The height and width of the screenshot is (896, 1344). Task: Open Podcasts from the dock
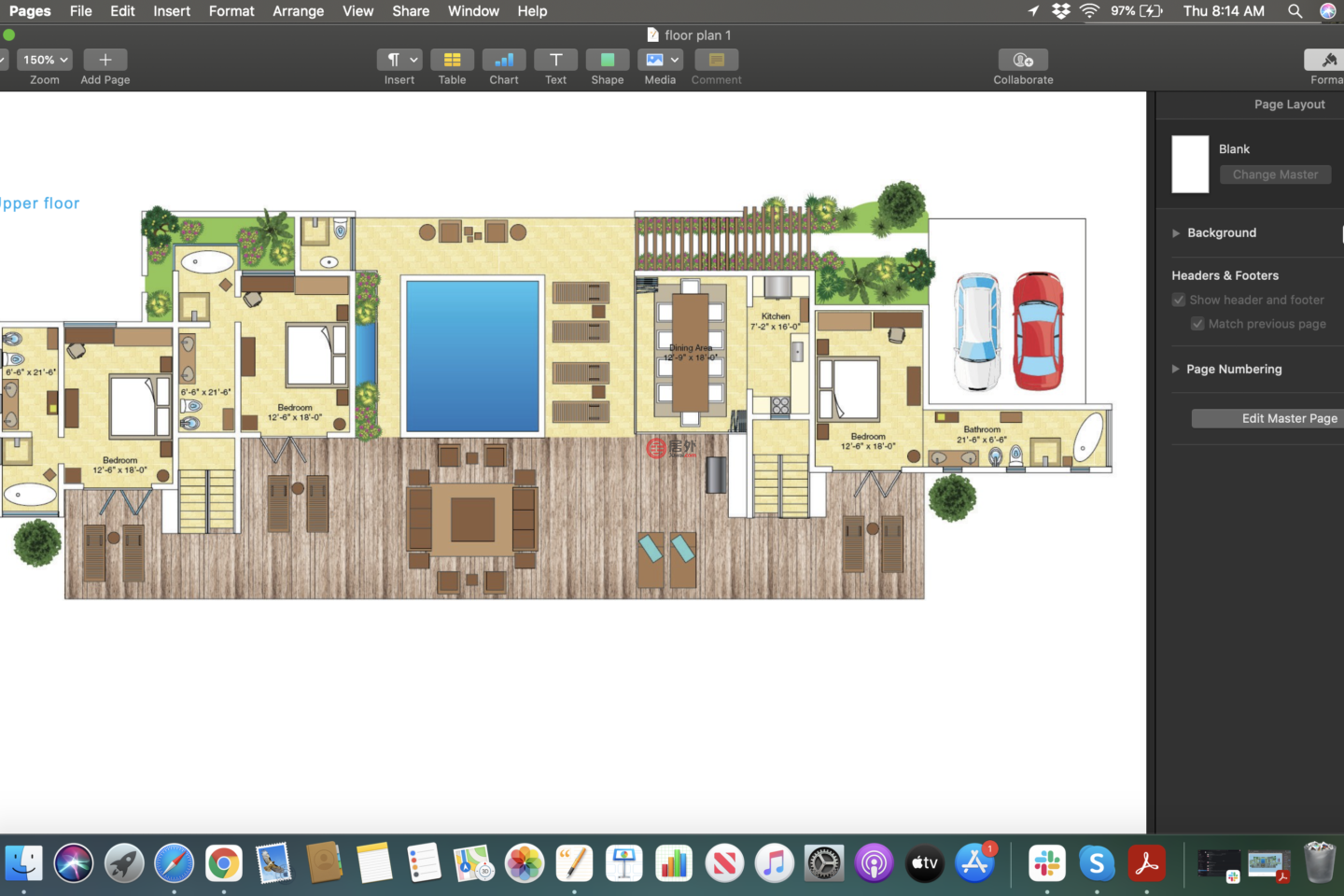point(875,863)
